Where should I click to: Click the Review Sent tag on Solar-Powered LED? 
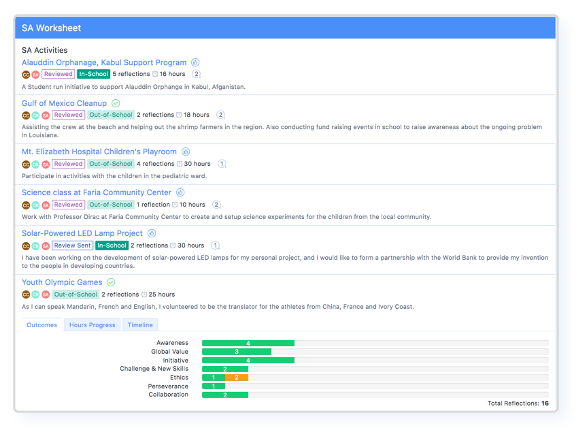point(73,246)
